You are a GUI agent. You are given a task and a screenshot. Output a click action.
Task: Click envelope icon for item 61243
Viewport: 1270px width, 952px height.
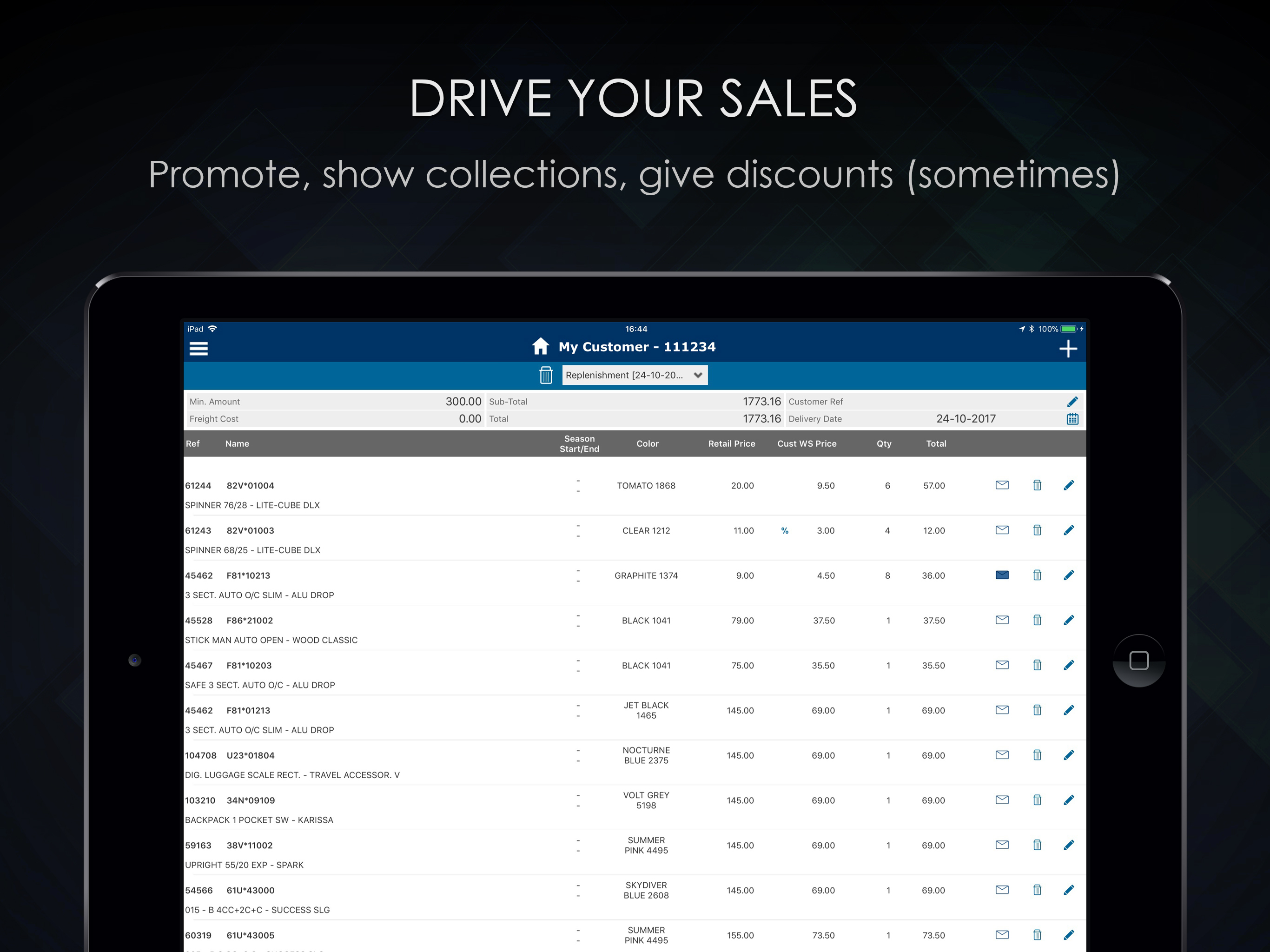[1002, 530]
